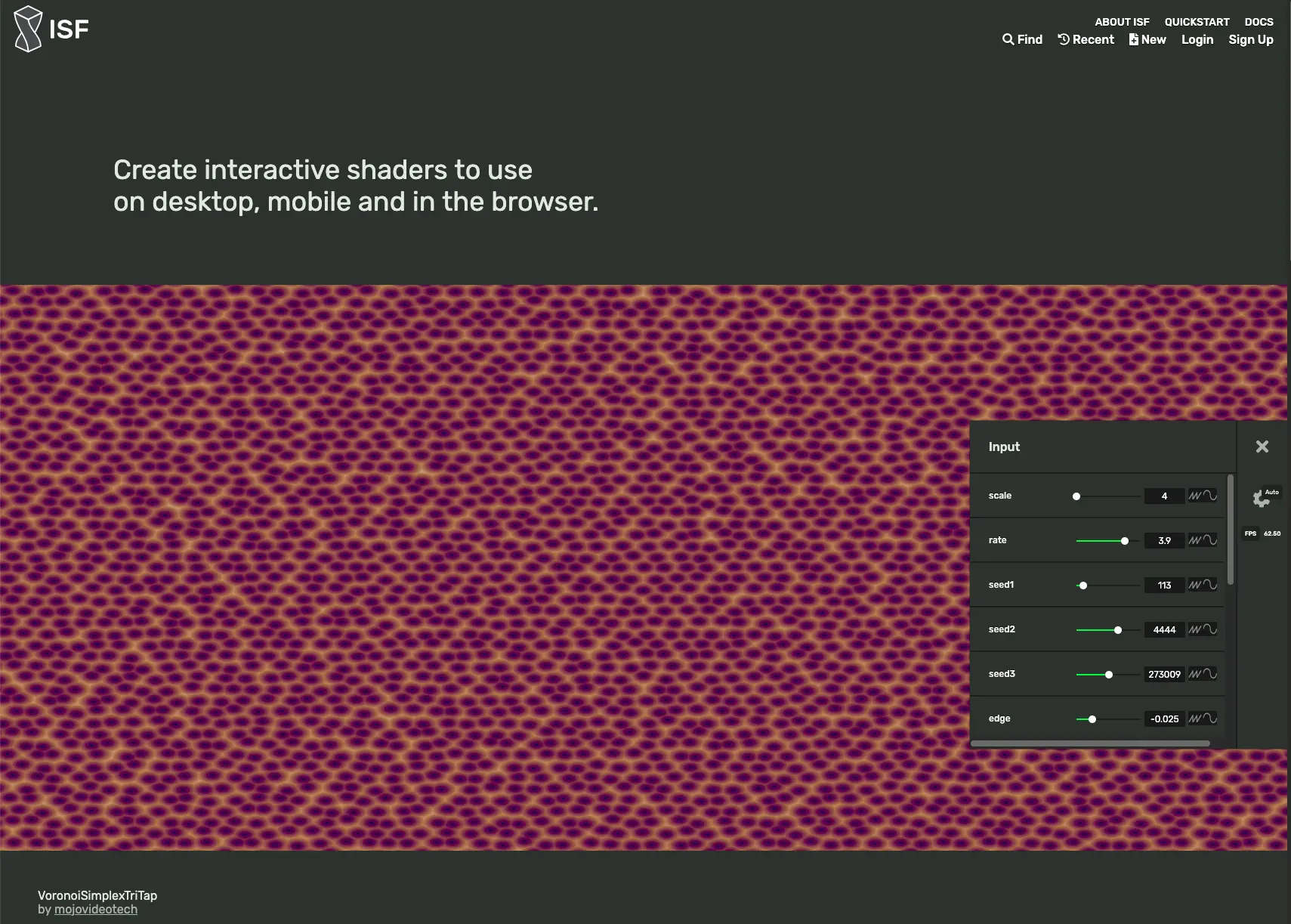Open the QUICKSTART page
This screenshot has width=1291, height=924.
tap(1197, 22)
